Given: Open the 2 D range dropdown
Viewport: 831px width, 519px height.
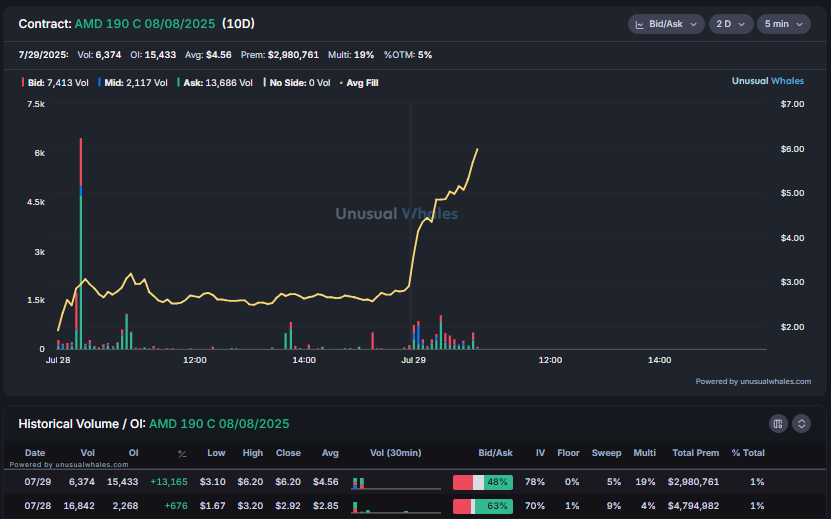Looking at the screenshot, I should click(x=730, y=24).
